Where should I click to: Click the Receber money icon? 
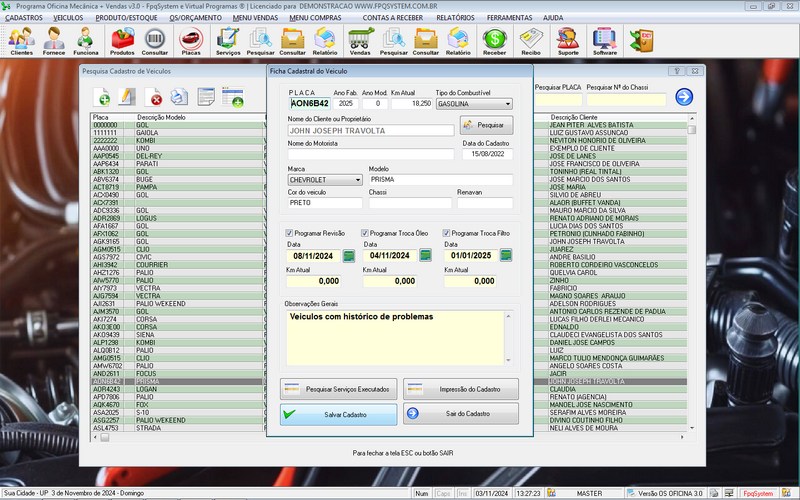494,40
